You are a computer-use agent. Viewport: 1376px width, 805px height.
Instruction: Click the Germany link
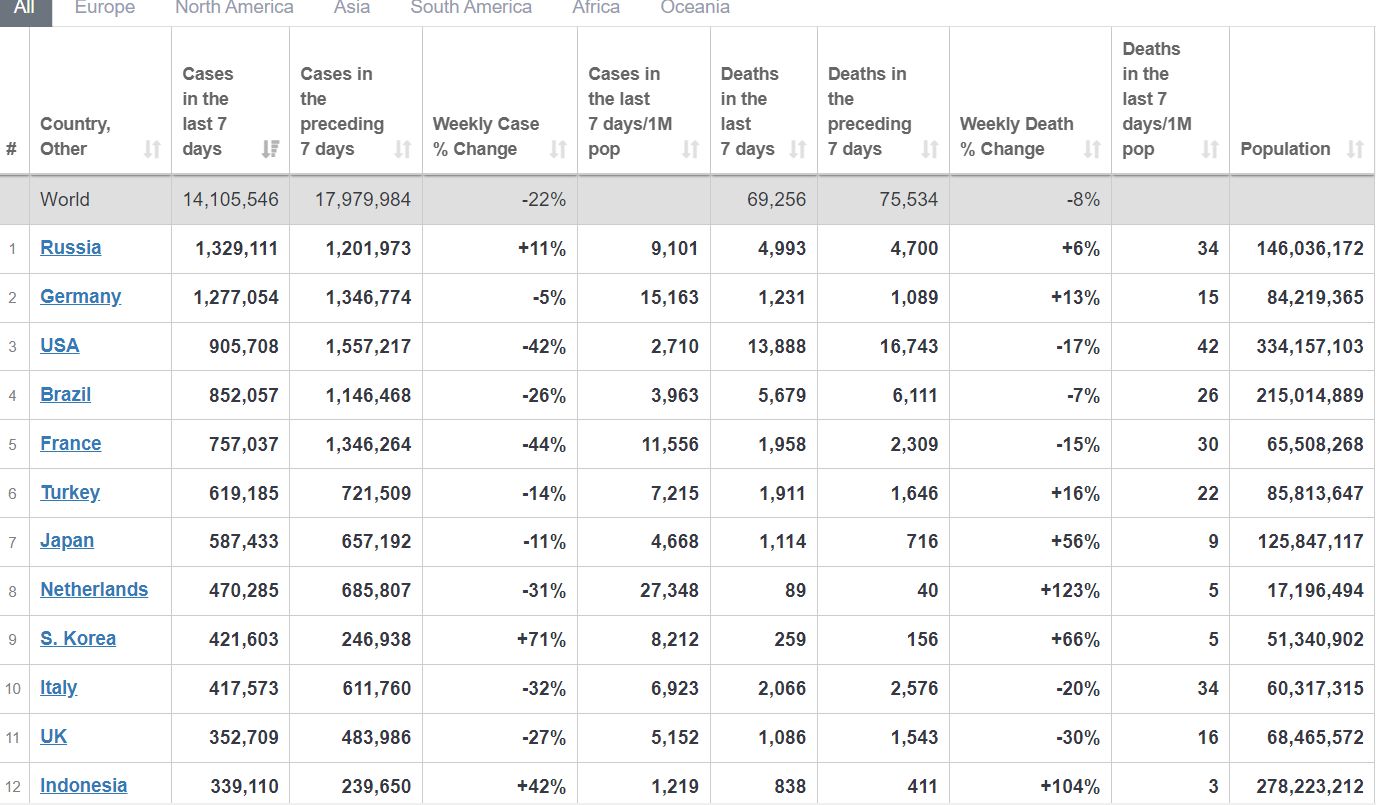[80, 297]
